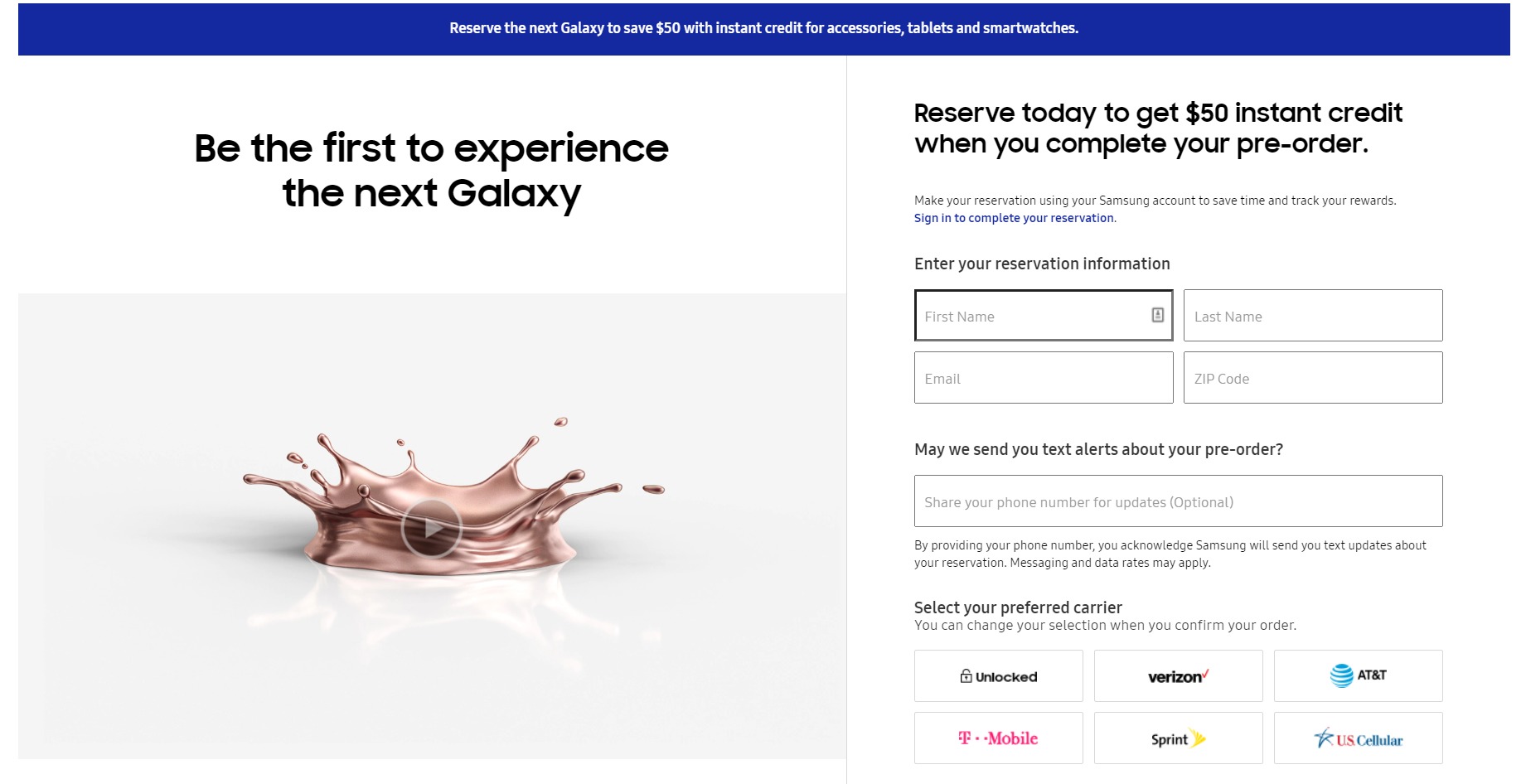Screen dimensions: 1526x784
Task: Click the pink T-Mobile logo
Action: 998,738
